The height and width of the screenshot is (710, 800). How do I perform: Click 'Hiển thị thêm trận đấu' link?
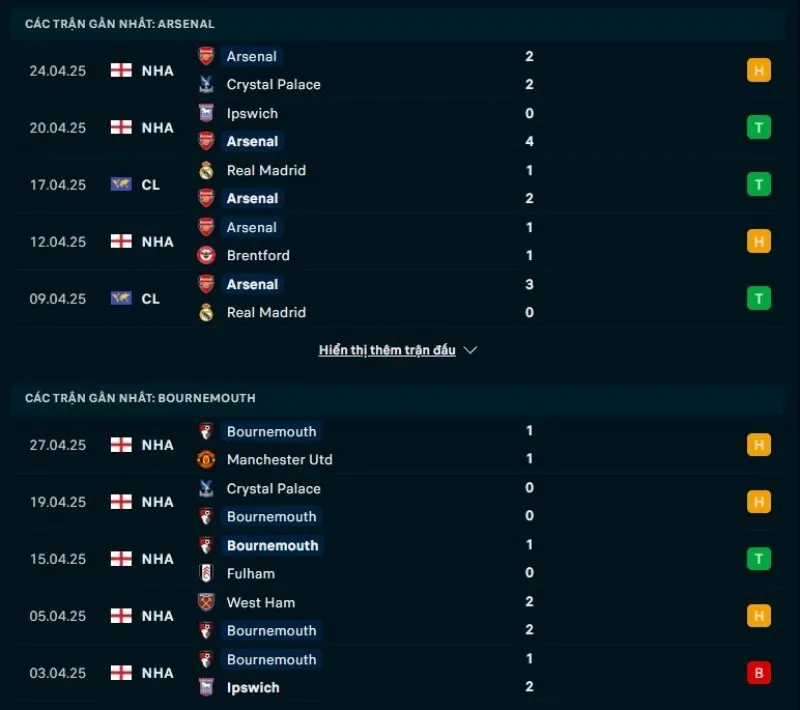387,351
